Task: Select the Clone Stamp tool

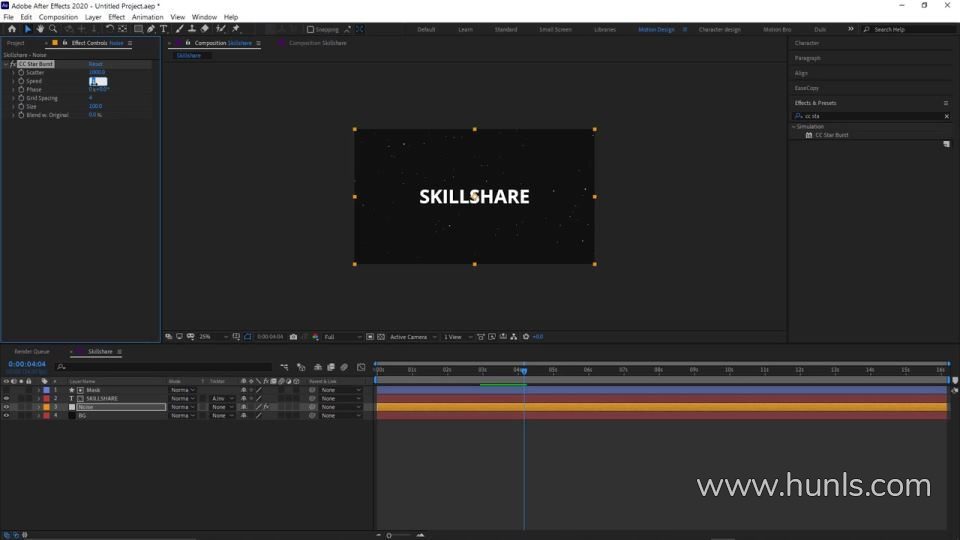Action: (192, 29)
